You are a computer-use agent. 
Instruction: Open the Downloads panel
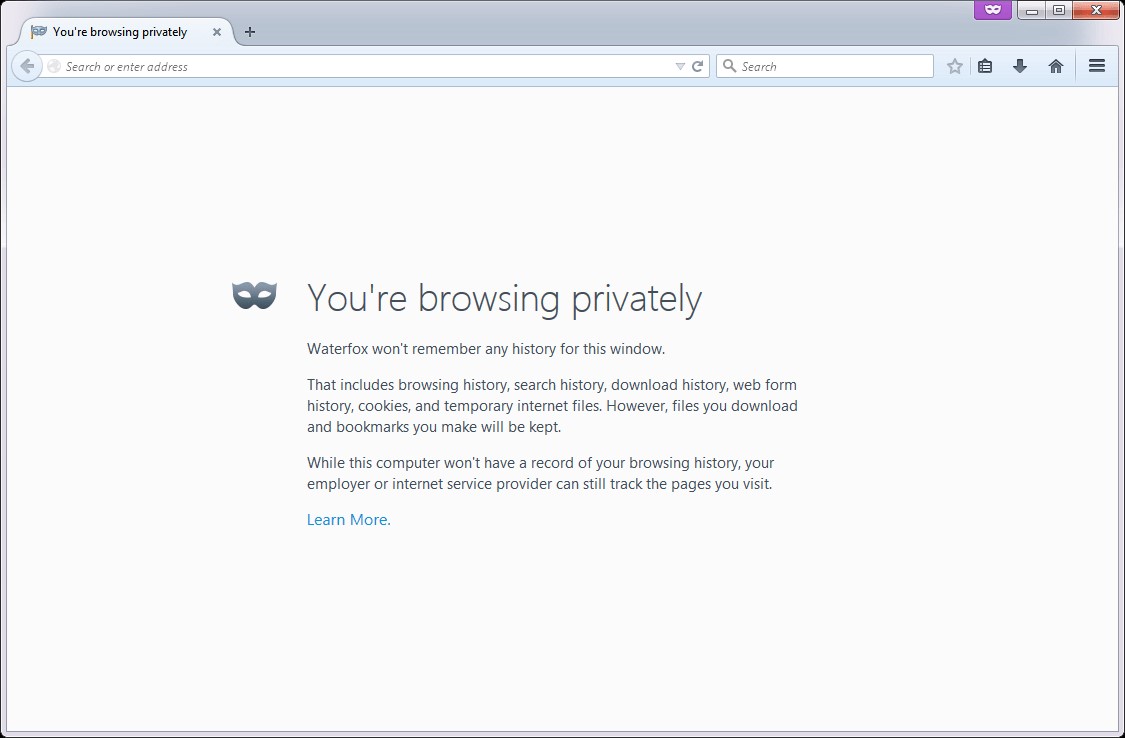[1020, 66]
